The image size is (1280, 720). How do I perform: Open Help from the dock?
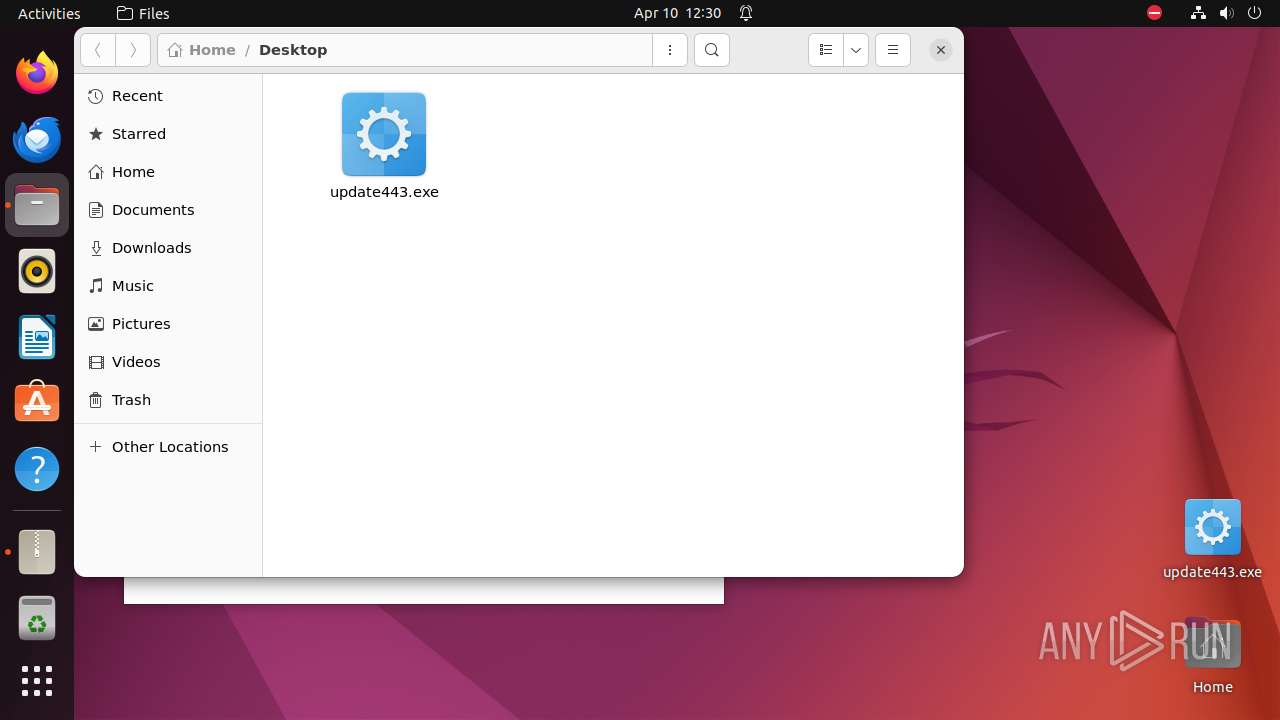[37, 469]
